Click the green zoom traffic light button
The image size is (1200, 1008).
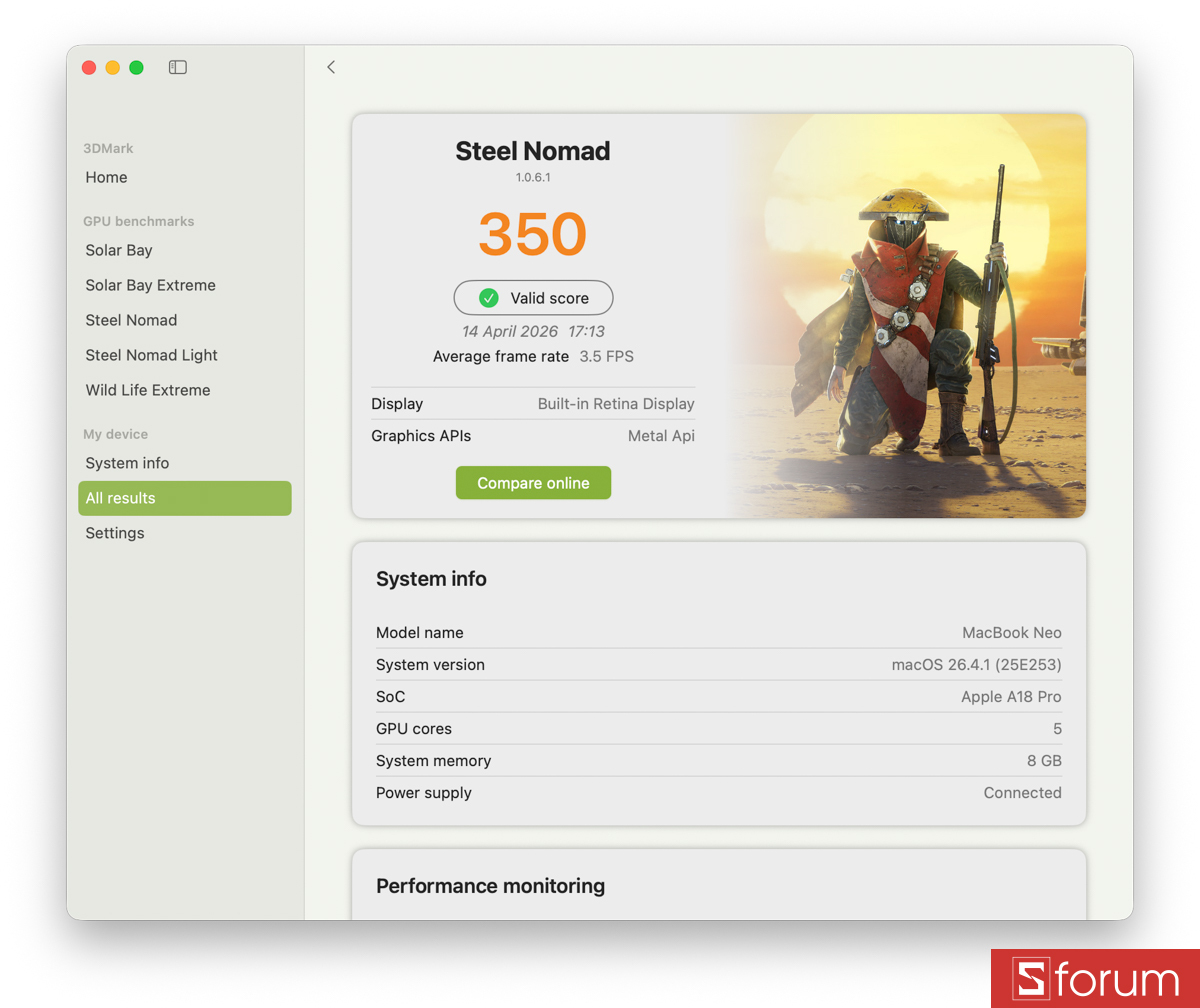pyautogui.click(x=136, y=67)
